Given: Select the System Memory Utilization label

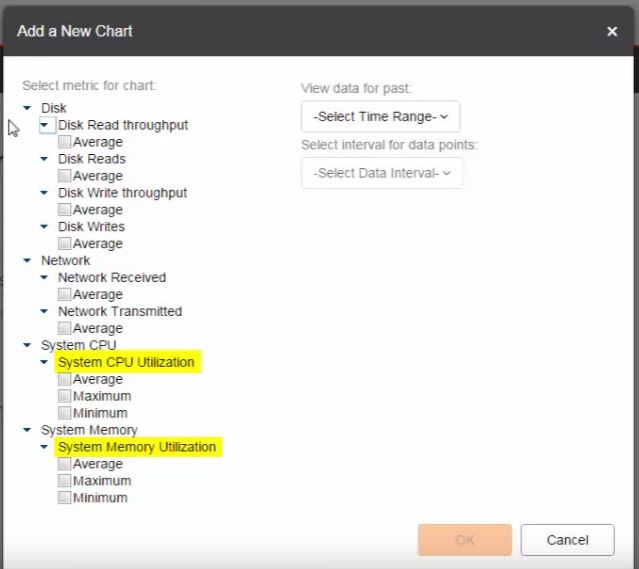Looking at the screenshot, I should [137, 447].
